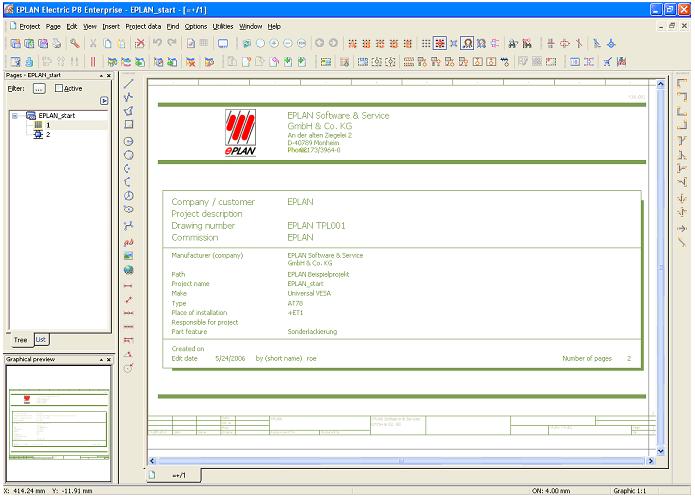Screen dimensions: 695x500
Task: Click the horizontal scrollbar right arrow
Action: pyautogui.click(x=651, y=461)
